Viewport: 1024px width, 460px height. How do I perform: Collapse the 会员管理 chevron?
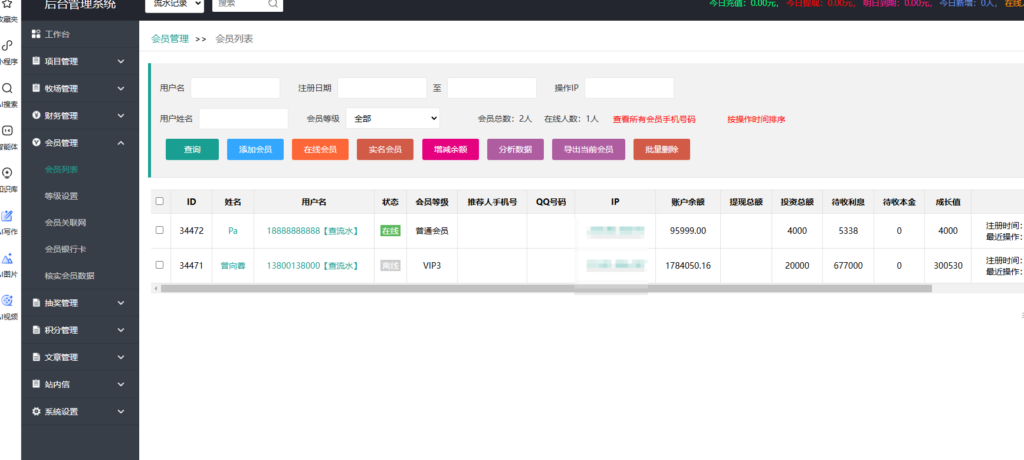click(121, 142)
